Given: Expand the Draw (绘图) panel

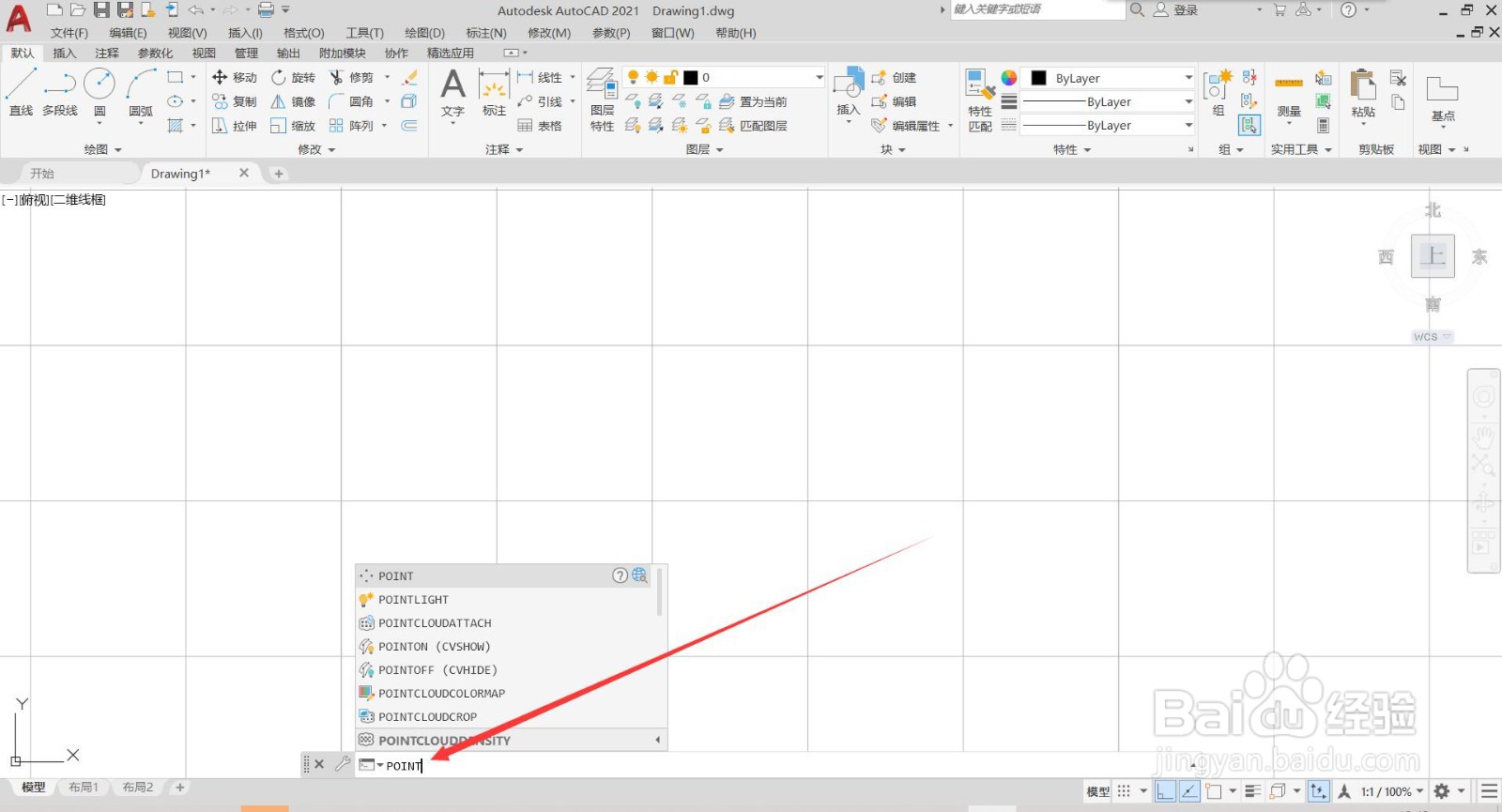Looking at the screenshot, I should (x=103, y=149).
